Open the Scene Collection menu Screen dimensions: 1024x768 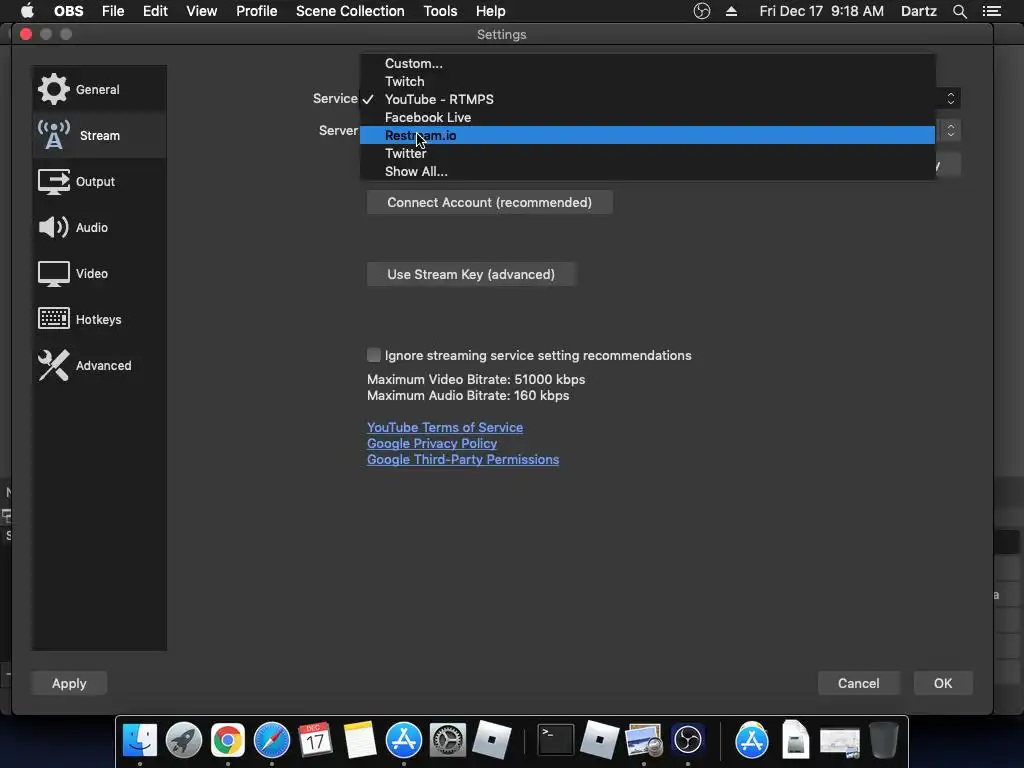click(350, 11)
